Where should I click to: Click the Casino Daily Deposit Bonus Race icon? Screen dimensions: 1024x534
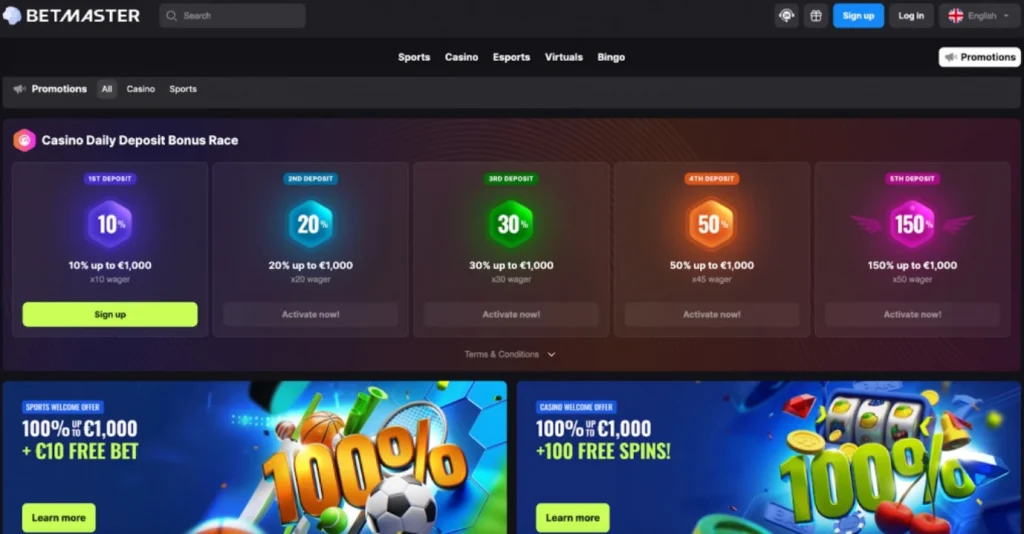pyautogui.click(x=24, y=140)
